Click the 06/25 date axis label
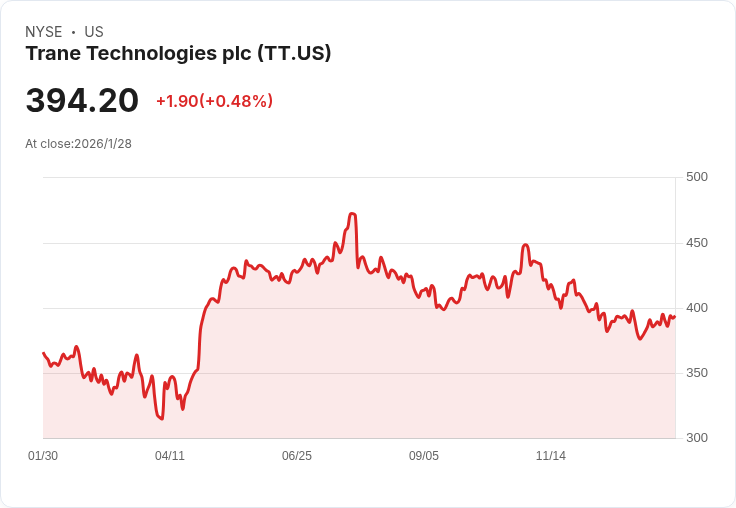Screen dimensions: 736x508 (x=297, y=456)
